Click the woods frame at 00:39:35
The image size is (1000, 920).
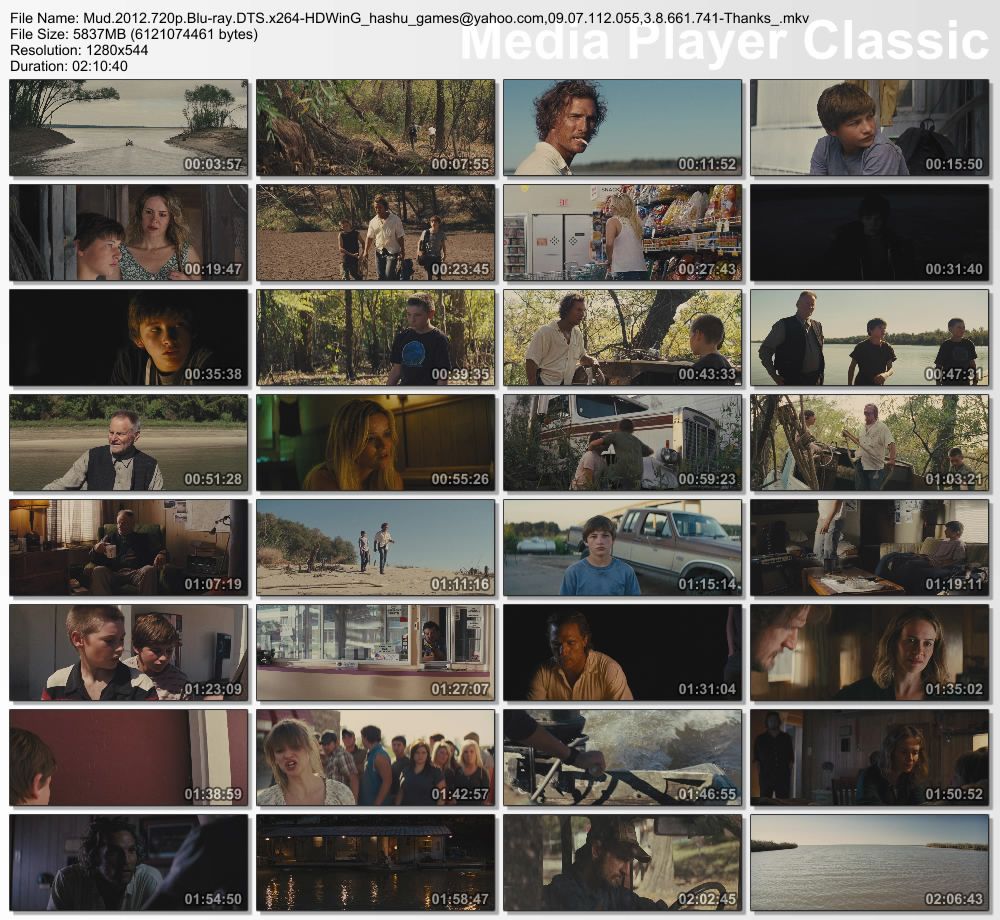(x=376, y=338)
